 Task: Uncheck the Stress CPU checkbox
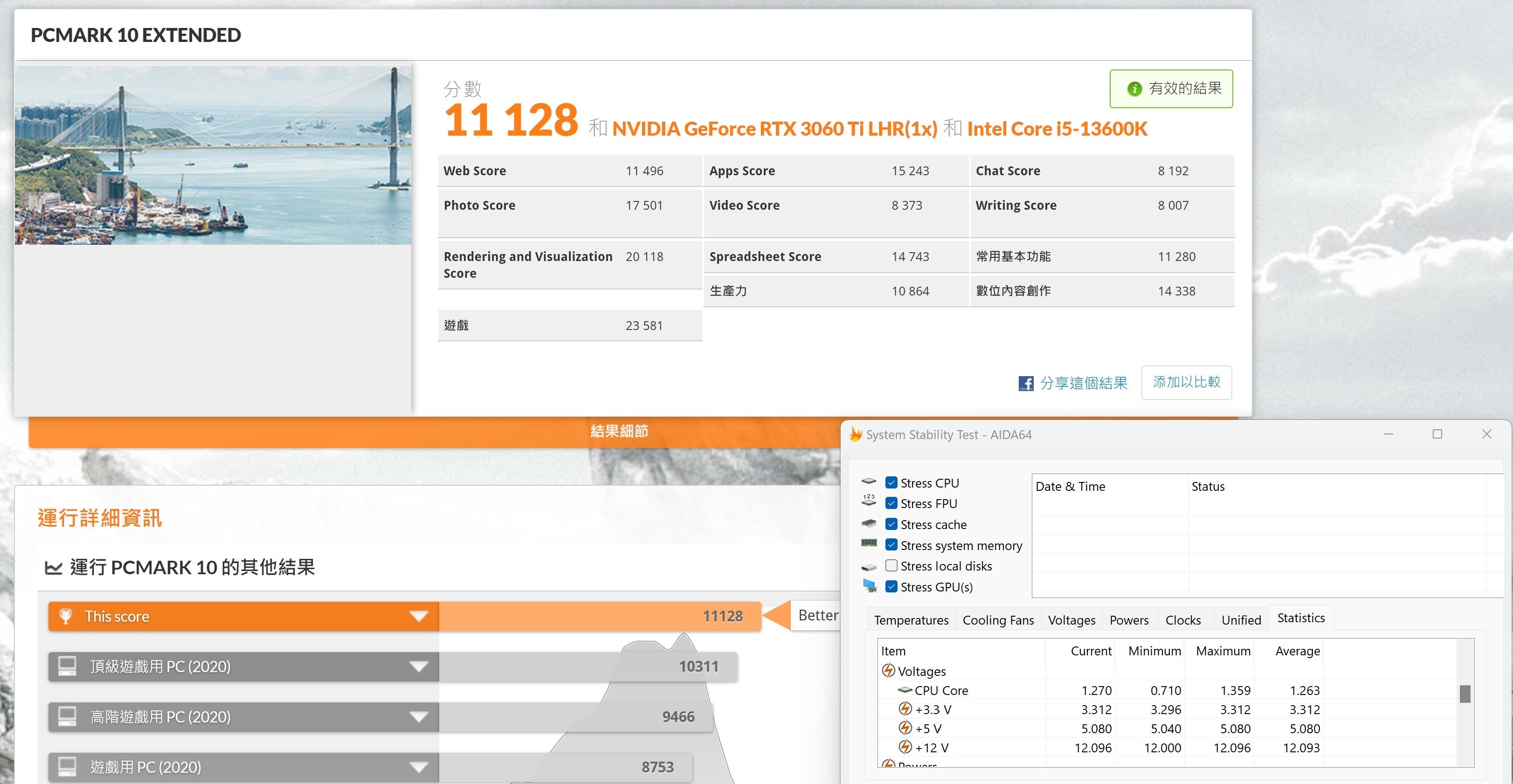(x=891, y=483)
